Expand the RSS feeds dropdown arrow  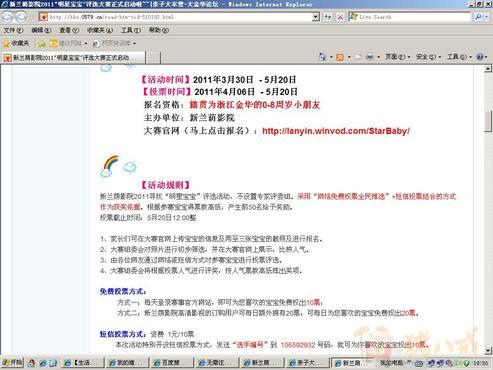pyautogui.click(x=349, y=57)
